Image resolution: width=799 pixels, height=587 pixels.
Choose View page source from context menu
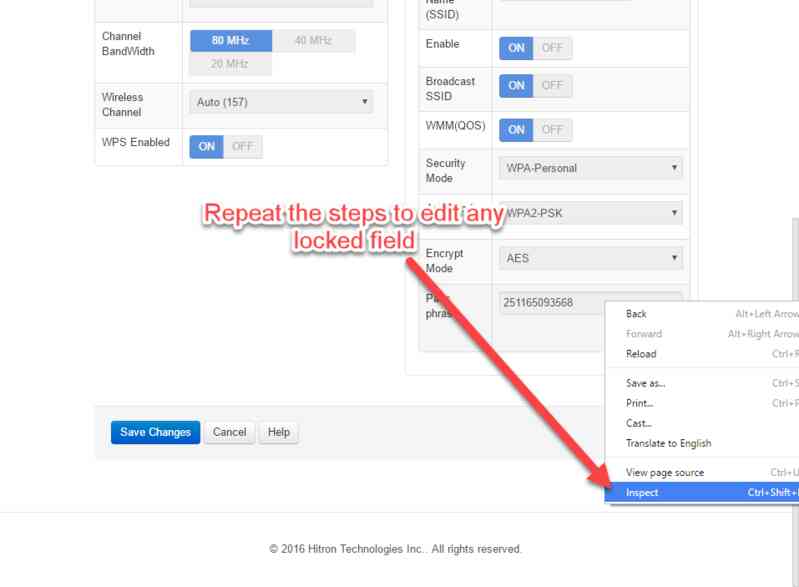pyautogui.click(x=665, y=473)
